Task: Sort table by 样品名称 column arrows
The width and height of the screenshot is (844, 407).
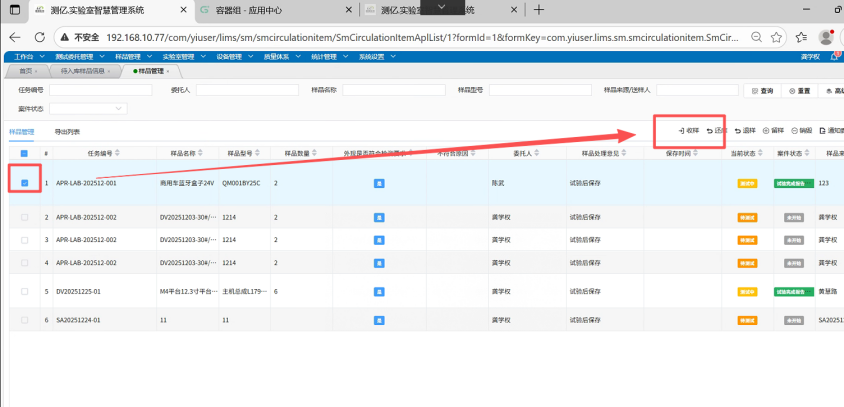Action: (x=200, y=153)
